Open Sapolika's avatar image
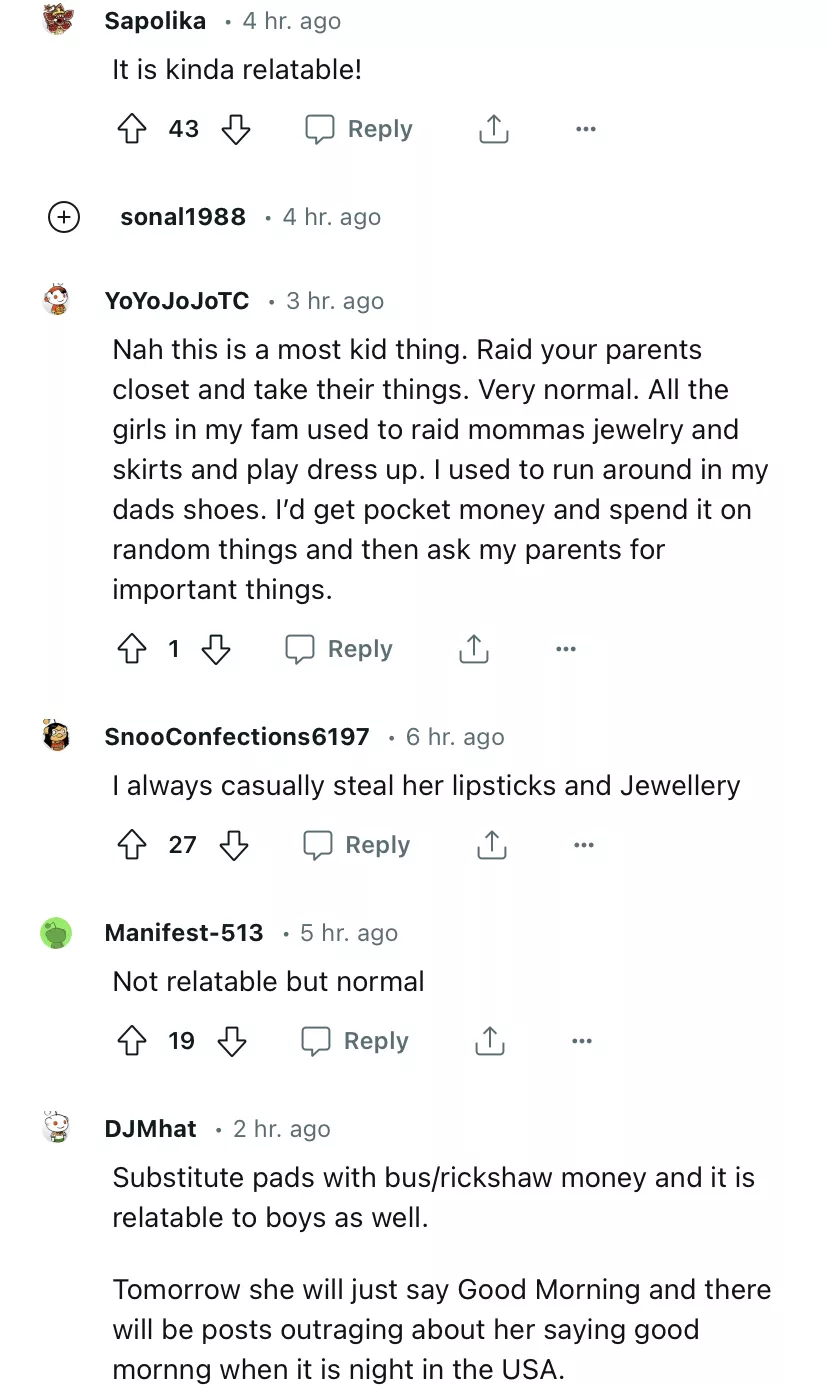This screenshot has width=828, height=1385. pyautogui.click(x=58, y=19)
